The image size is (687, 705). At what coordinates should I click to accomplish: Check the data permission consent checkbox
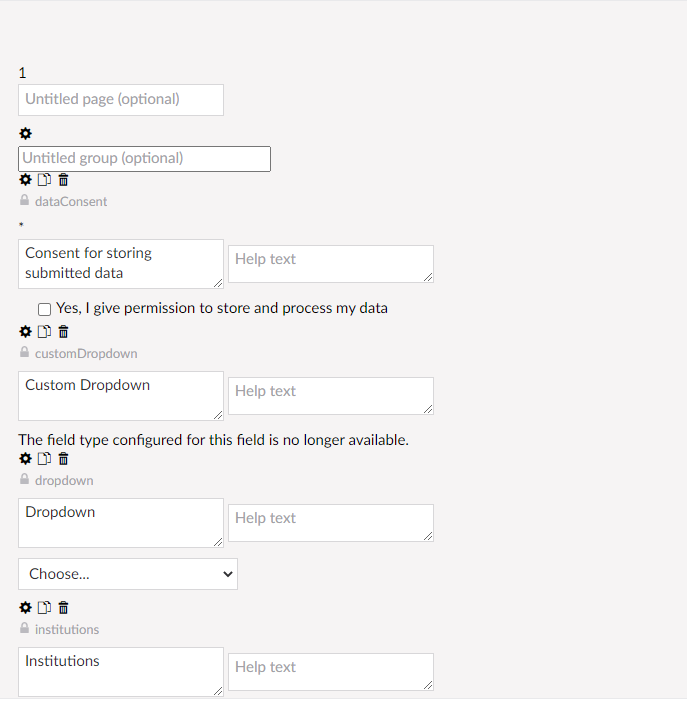click(44, 309)
